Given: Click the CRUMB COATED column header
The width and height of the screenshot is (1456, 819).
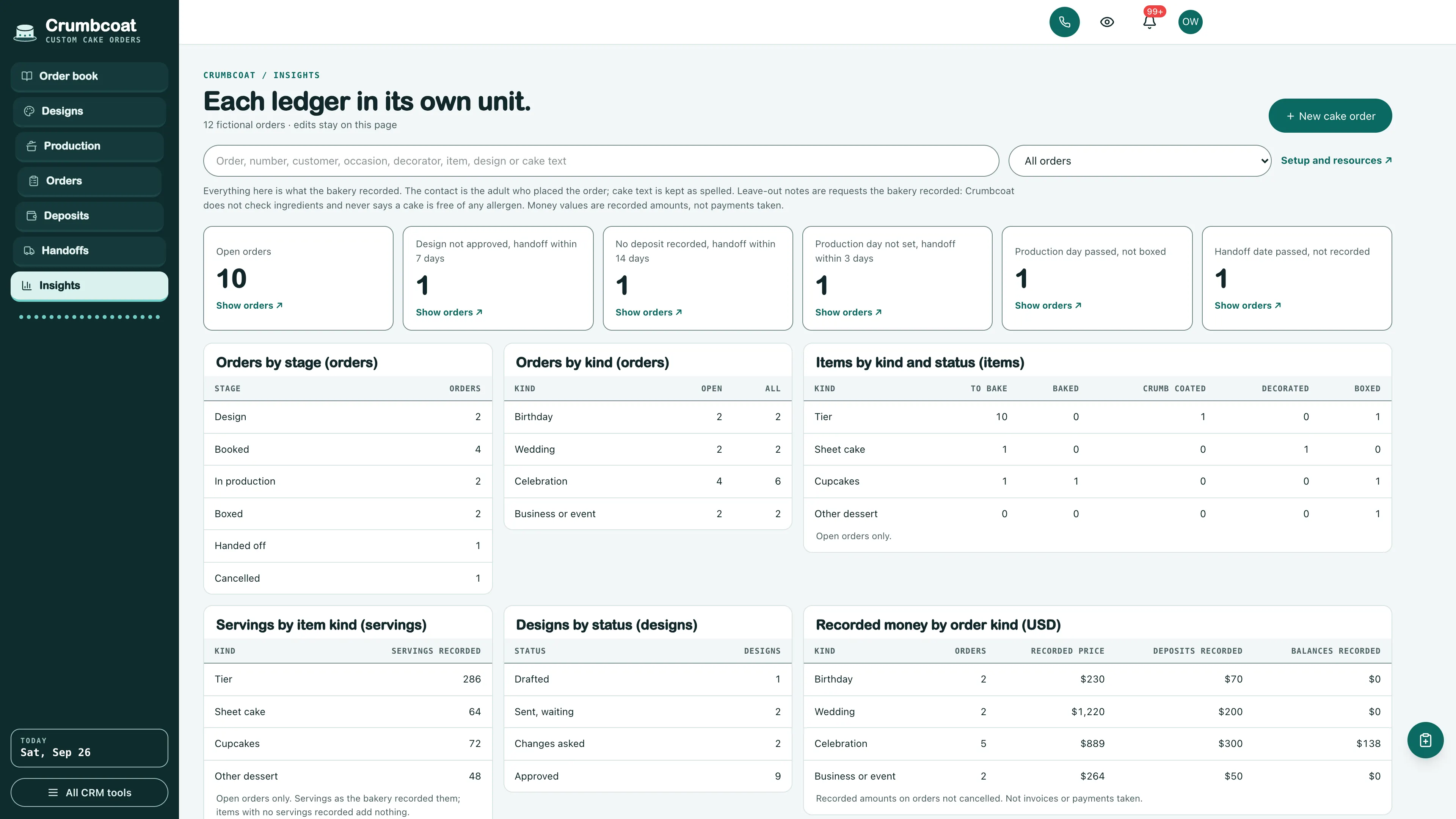Looking at the screenshot, I should point(1174,389).
